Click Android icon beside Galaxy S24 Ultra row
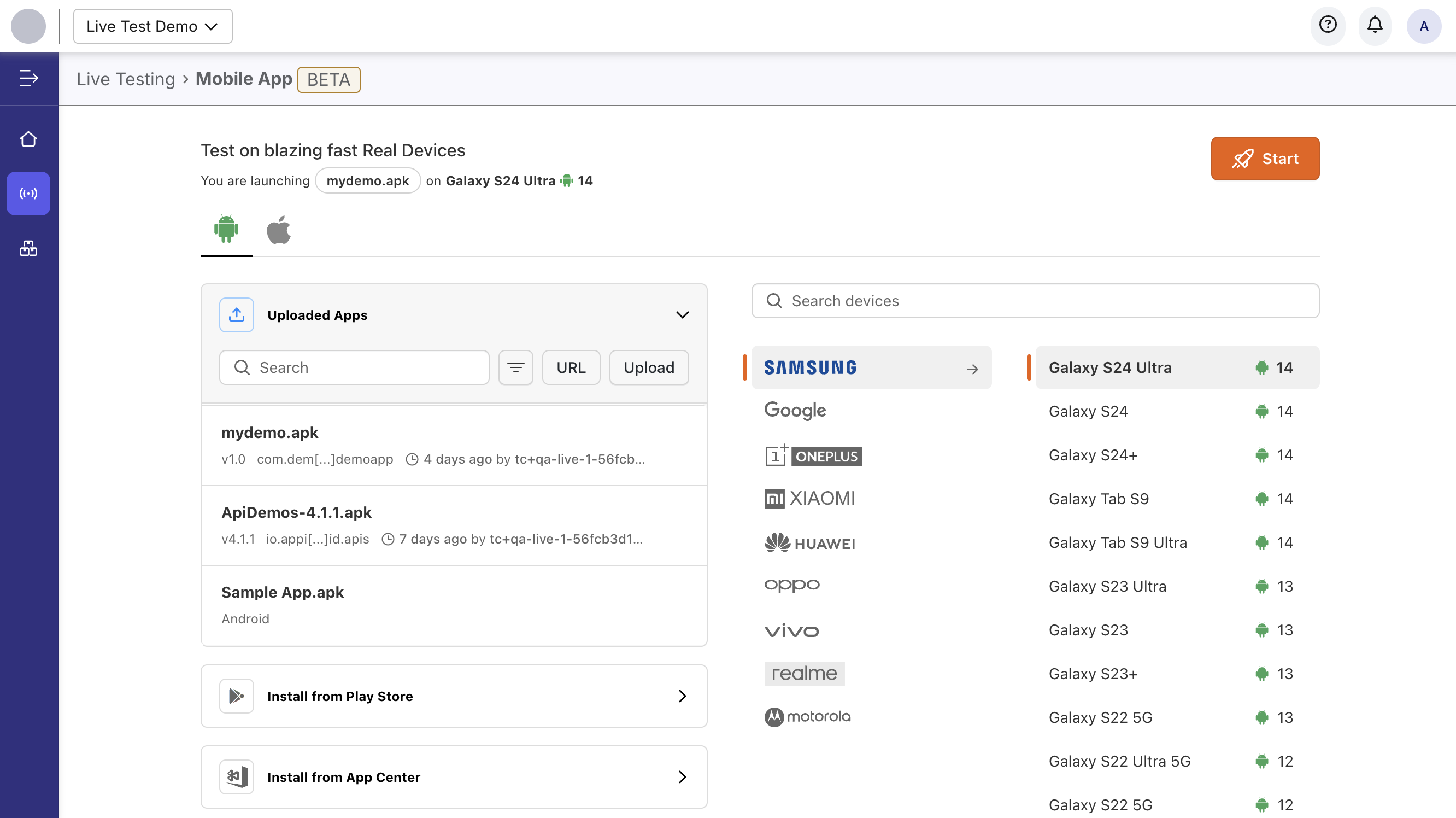This screenshot has width=1456, height=818. click(1261, 368)
